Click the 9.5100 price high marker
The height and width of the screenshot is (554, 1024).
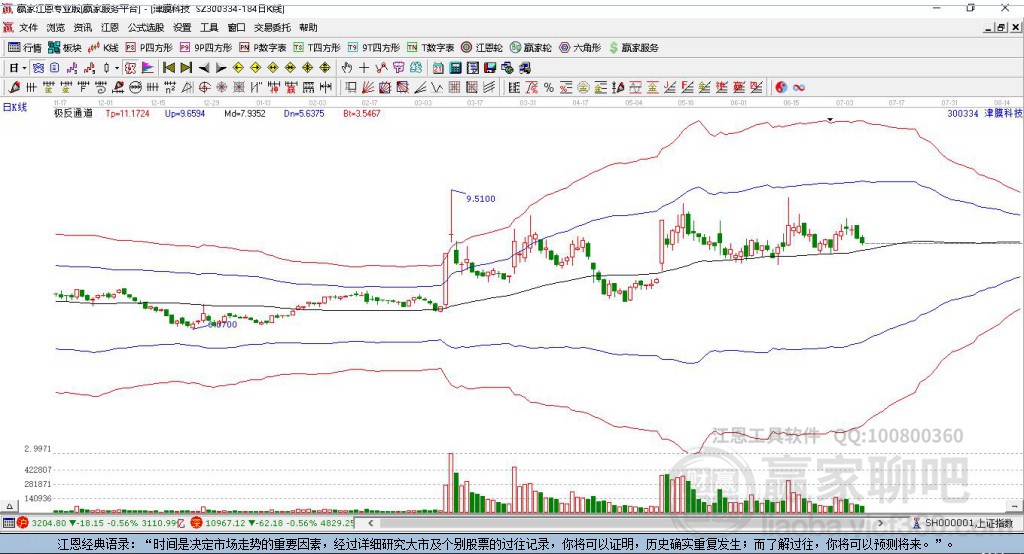[481, 199]
